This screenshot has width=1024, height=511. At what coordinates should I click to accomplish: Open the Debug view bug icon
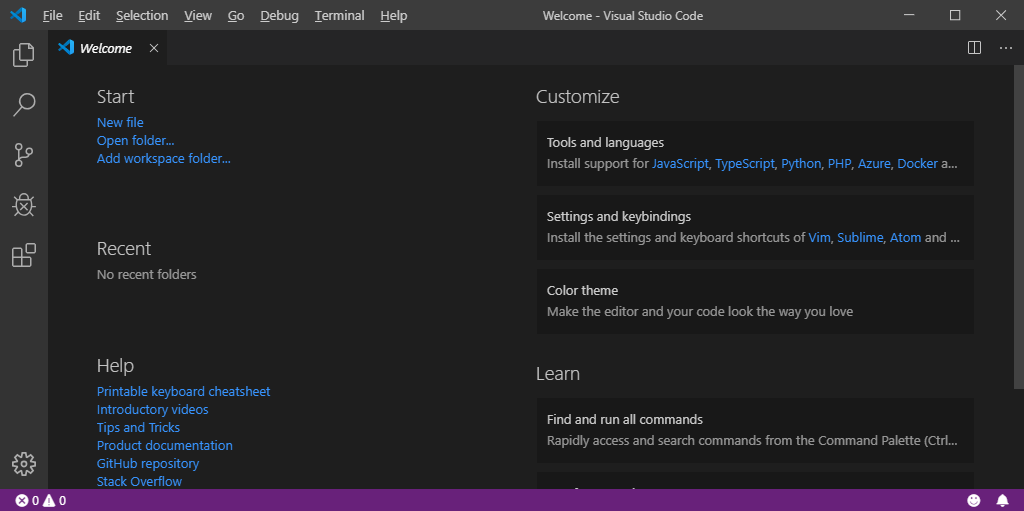(x=24, y=205)
